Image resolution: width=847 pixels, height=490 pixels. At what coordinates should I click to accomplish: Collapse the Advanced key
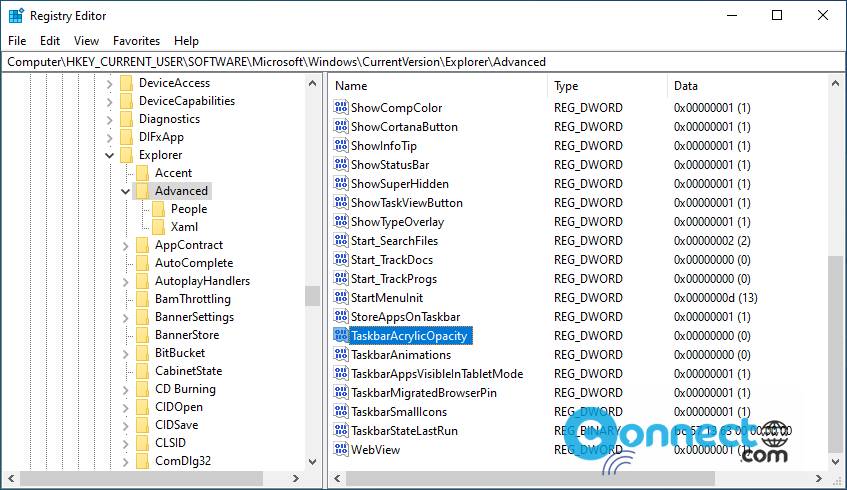pos(125,191)
